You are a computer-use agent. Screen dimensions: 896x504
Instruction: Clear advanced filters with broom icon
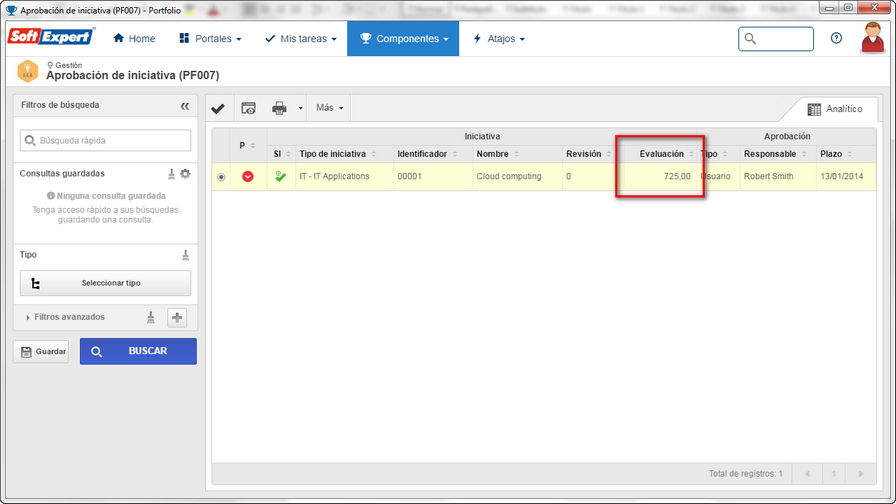pos(150,317)
